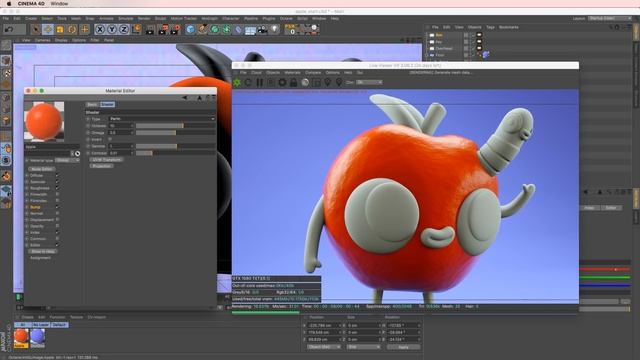Screen dimensions: 640x360
Task: Select the Live Selection arrow tool
Action: coord(36,29)
